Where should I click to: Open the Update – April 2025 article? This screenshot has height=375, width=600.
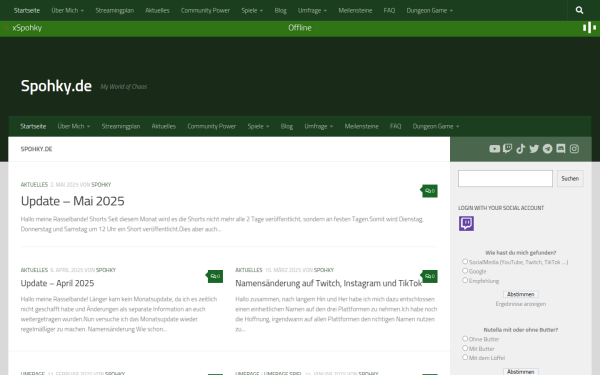[x=57, y=283]
